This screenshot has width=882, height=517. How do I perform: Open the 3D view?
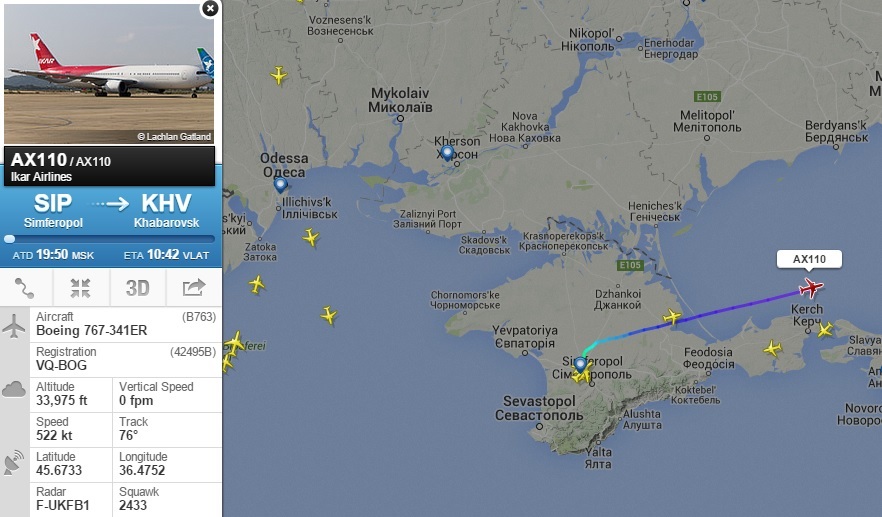click(137, 288)
